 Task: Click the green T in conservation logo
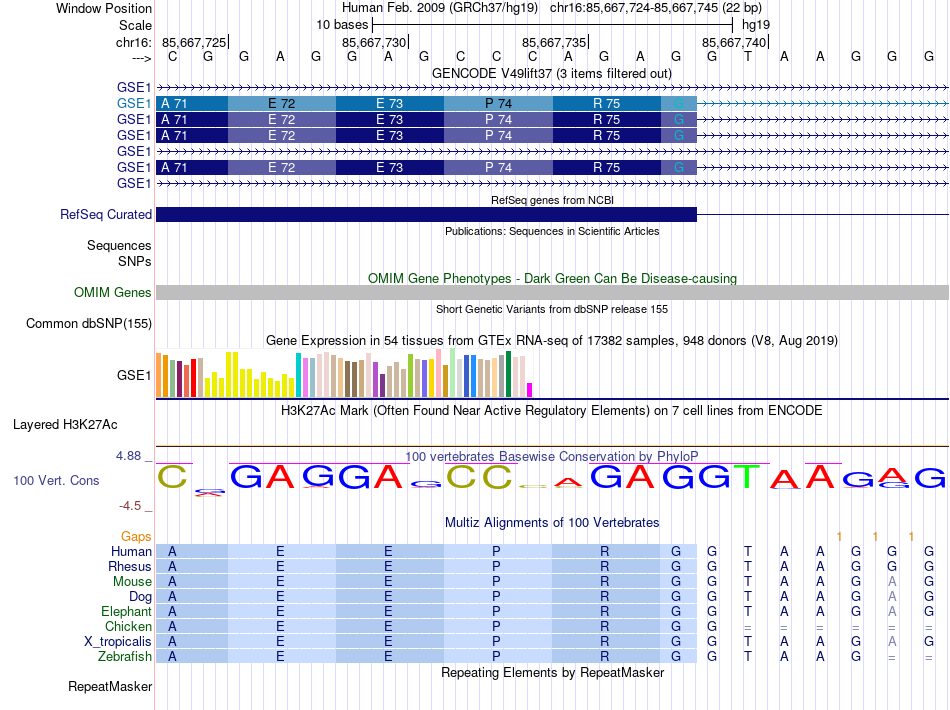pyautogui.click(x=747, y=477)
